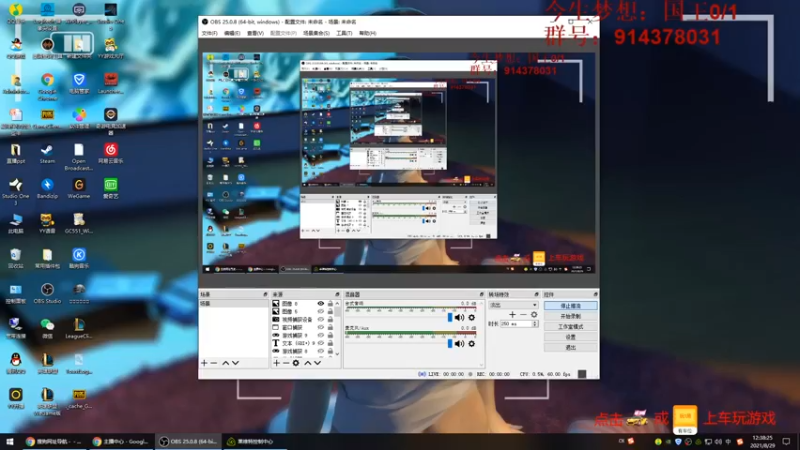Undock the Scenes panel with its pop-out icon

(x=265, y=294)
